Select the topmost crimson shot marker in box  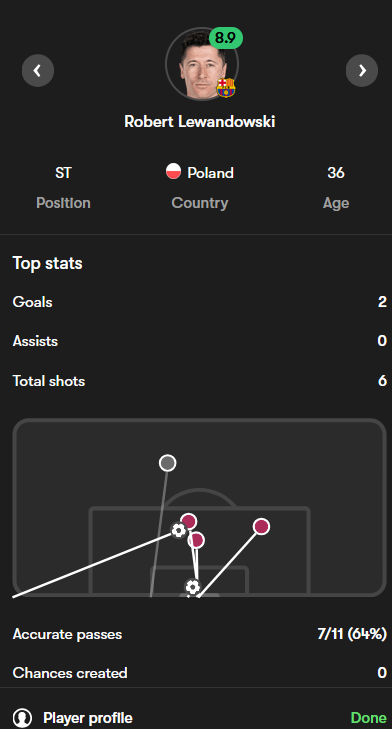point(188,522)
